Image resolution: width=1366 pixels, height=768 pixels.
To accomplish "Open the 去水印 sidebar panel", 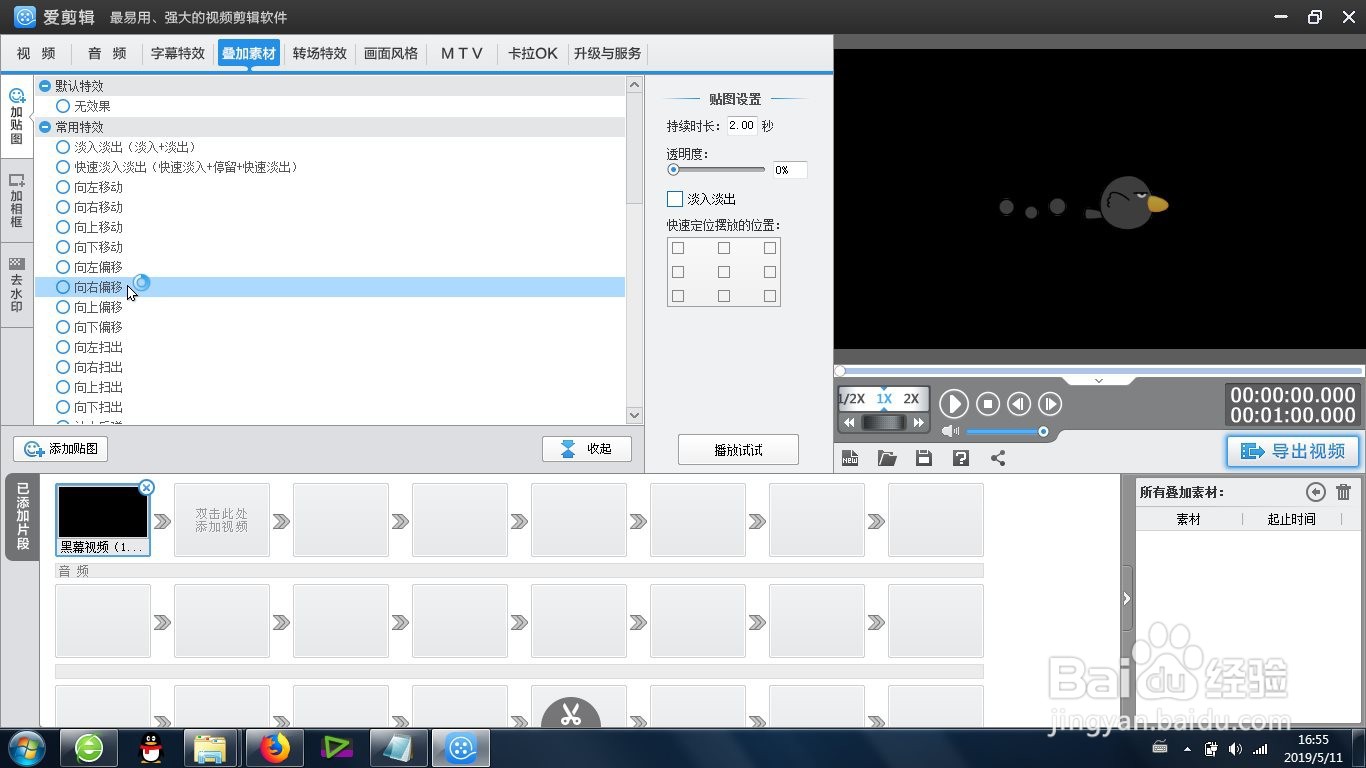I will (x=16, y=284).
